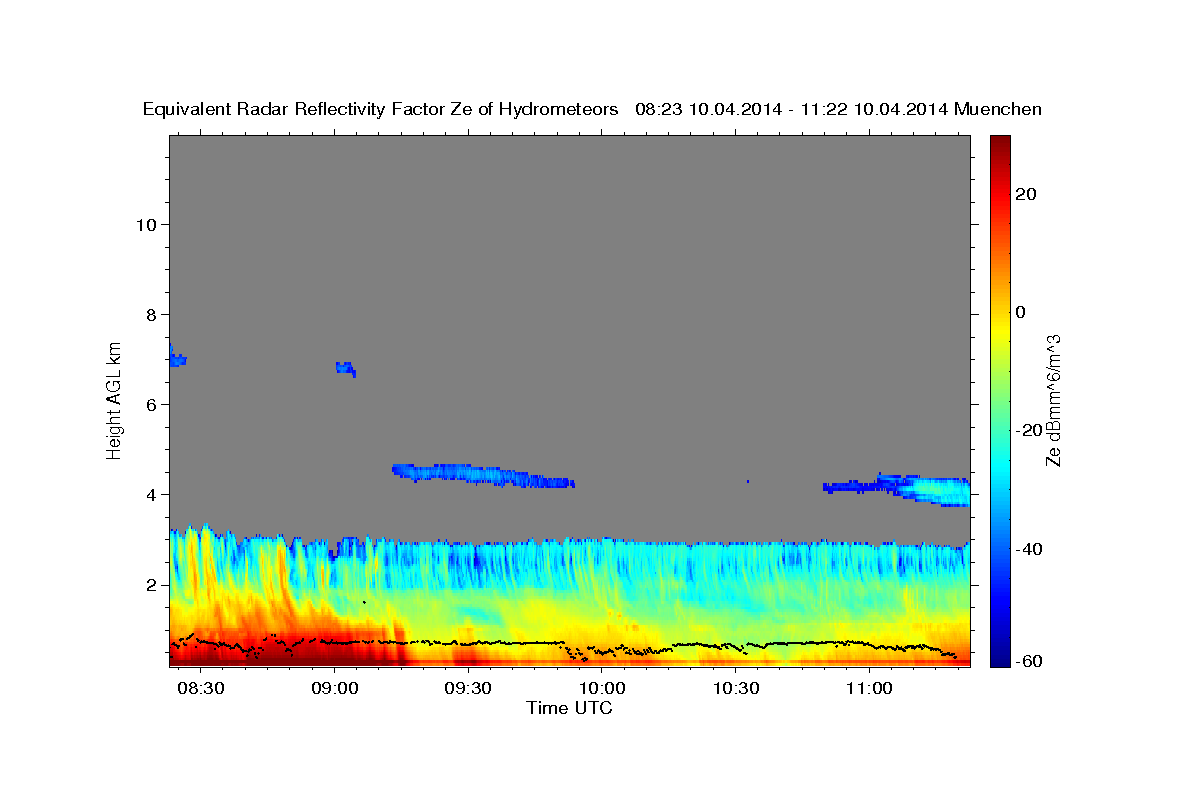This screenshot has height=800, width=1200.
Task: Click the colorbar unit label 'Ze dBmm^6/m^3'
Action: tap(1053, 401)
